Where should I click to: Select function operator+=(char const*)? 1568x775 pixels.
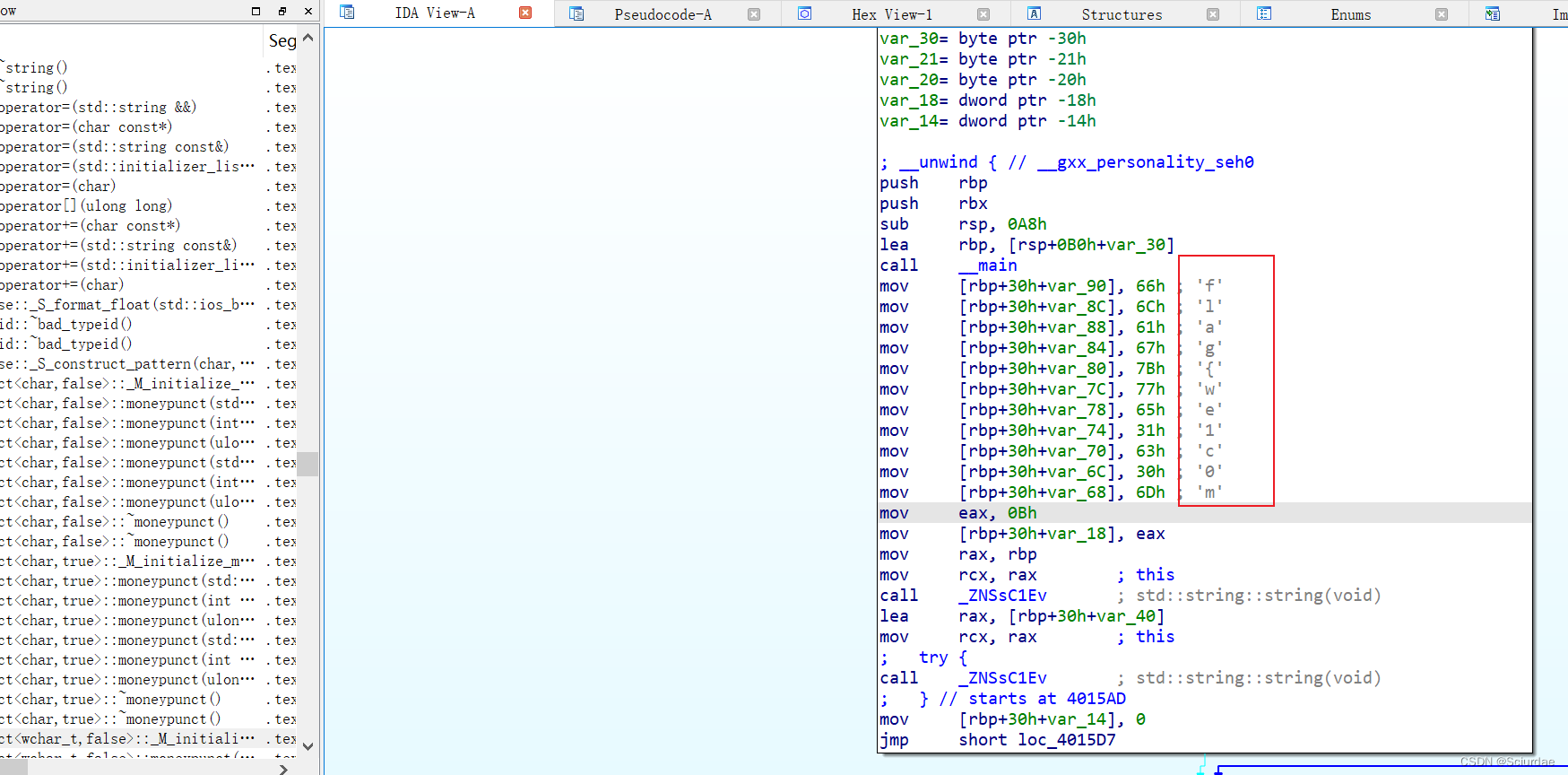tap(148, 225)
